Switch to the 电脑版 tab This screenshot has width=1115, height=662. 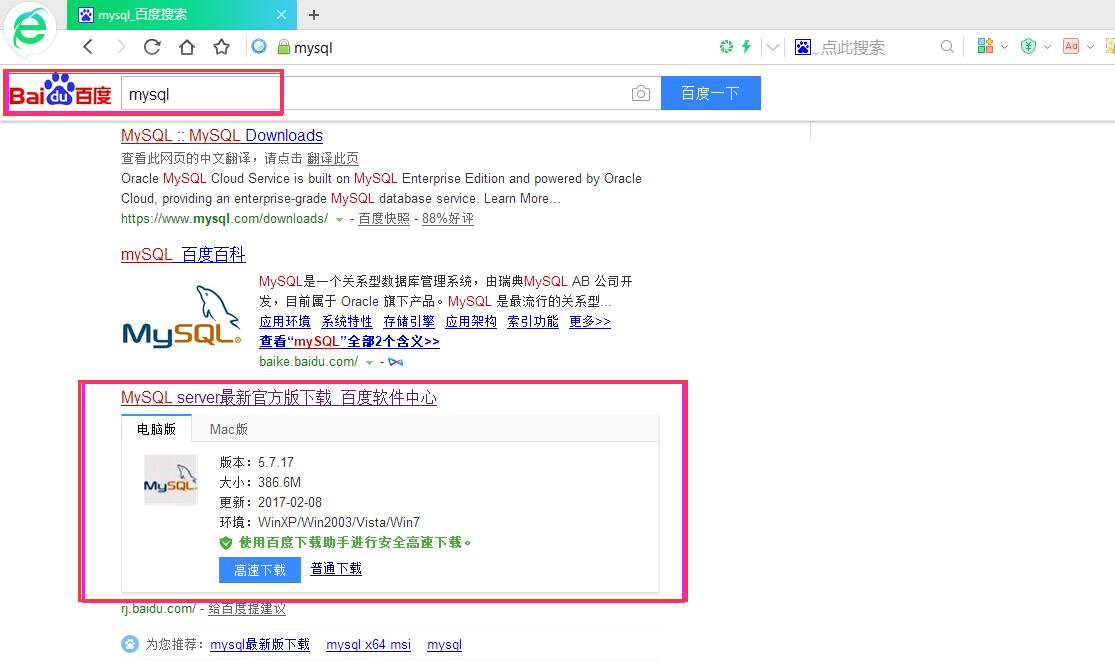(156, 429)
